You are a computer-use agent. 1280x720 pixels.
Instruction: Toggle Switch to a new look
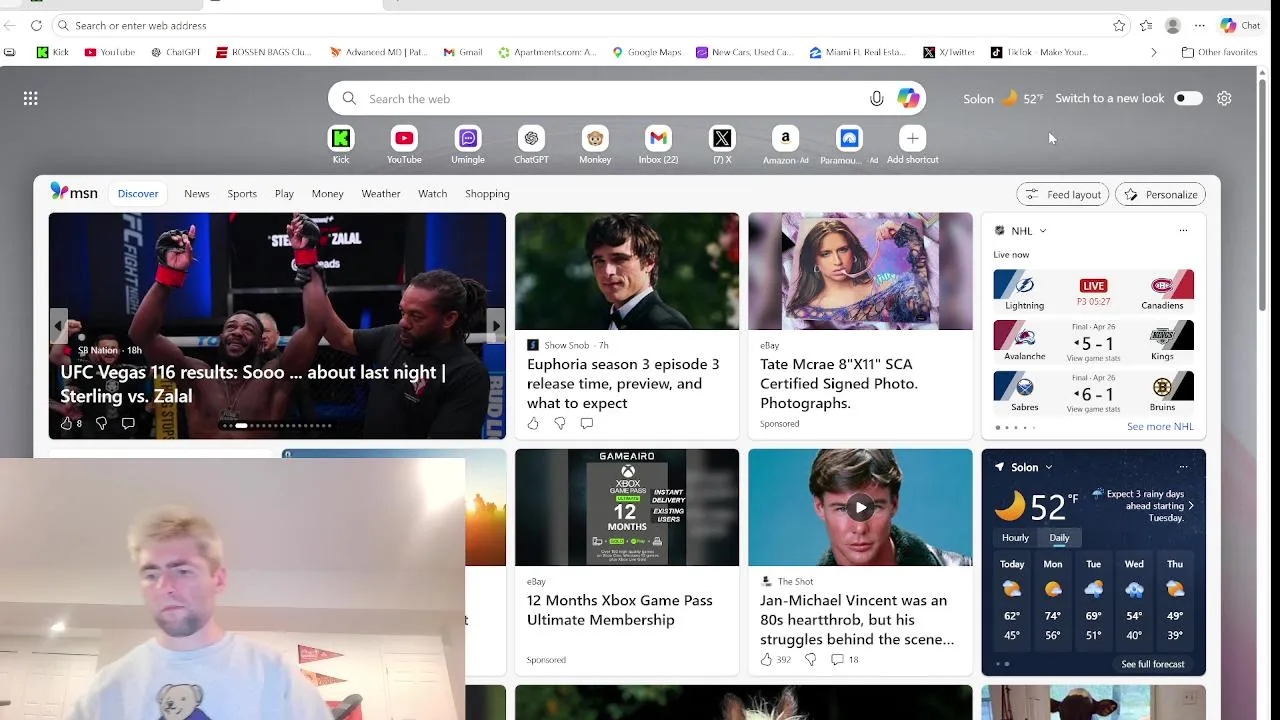click(x=1188, y=98)
